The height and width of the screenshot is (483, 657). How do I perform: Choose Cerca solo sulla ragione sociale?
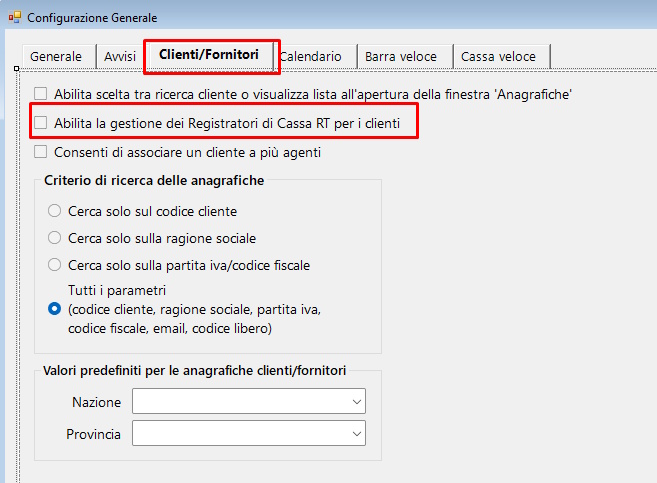pyautogui.click(x=54, y=238)
